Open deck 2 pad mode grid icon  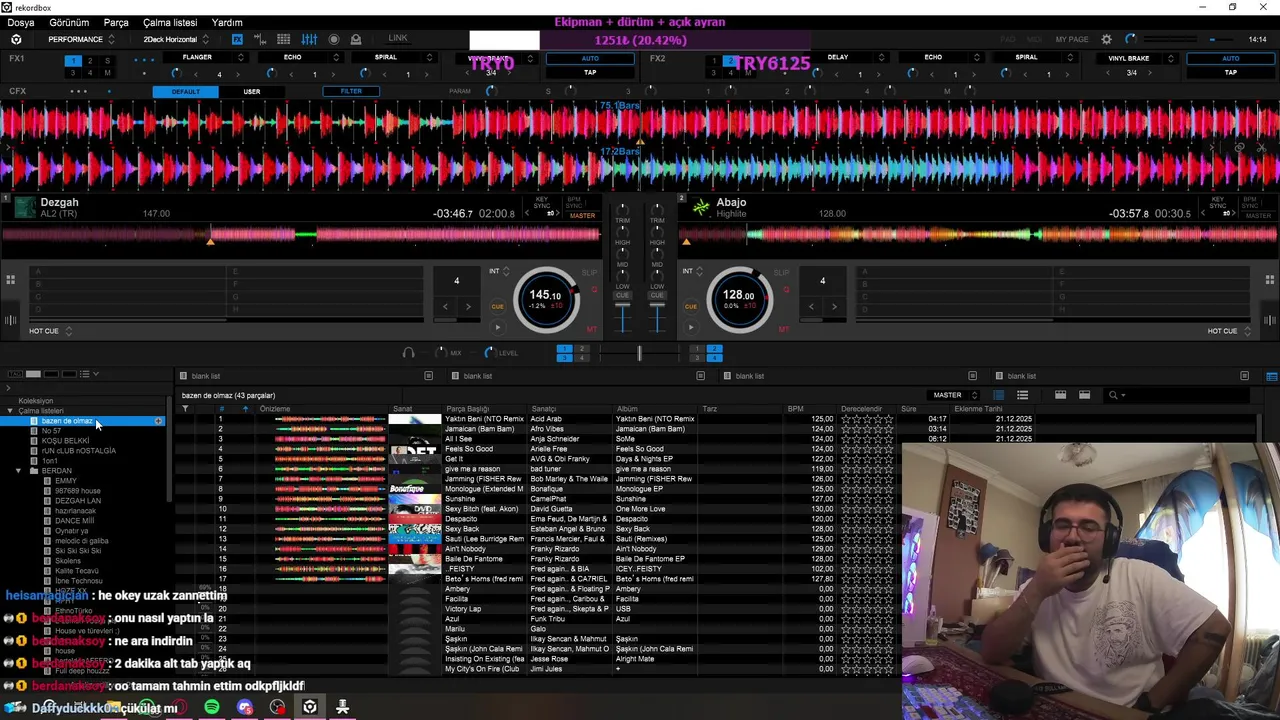pos(1270,280)
